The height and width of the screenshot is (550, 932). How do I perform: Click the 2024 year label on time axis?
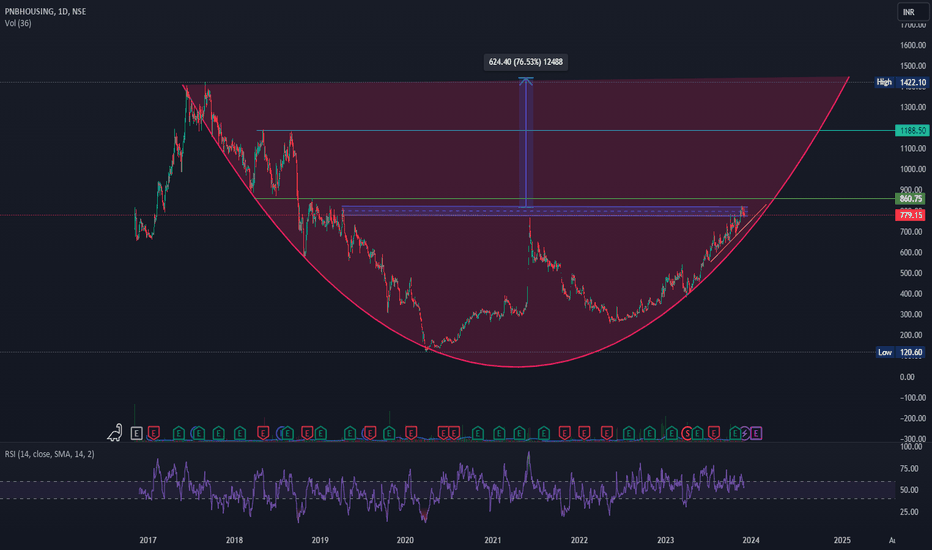pyautogui.click(x=751, y=540)
